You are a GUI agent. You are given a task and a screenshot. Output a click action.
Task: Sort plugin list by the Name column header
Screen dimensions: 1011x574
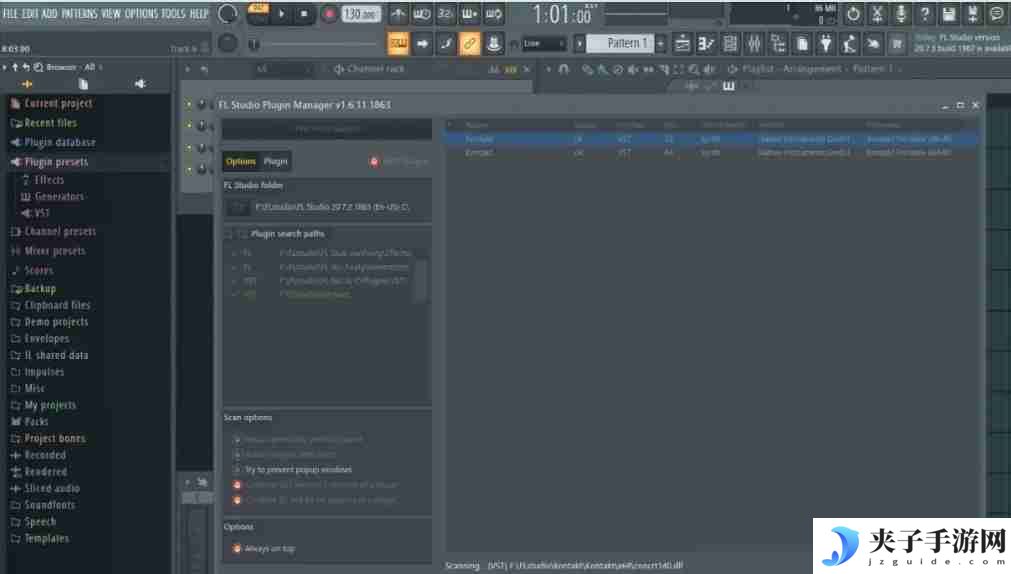point(477,124)
